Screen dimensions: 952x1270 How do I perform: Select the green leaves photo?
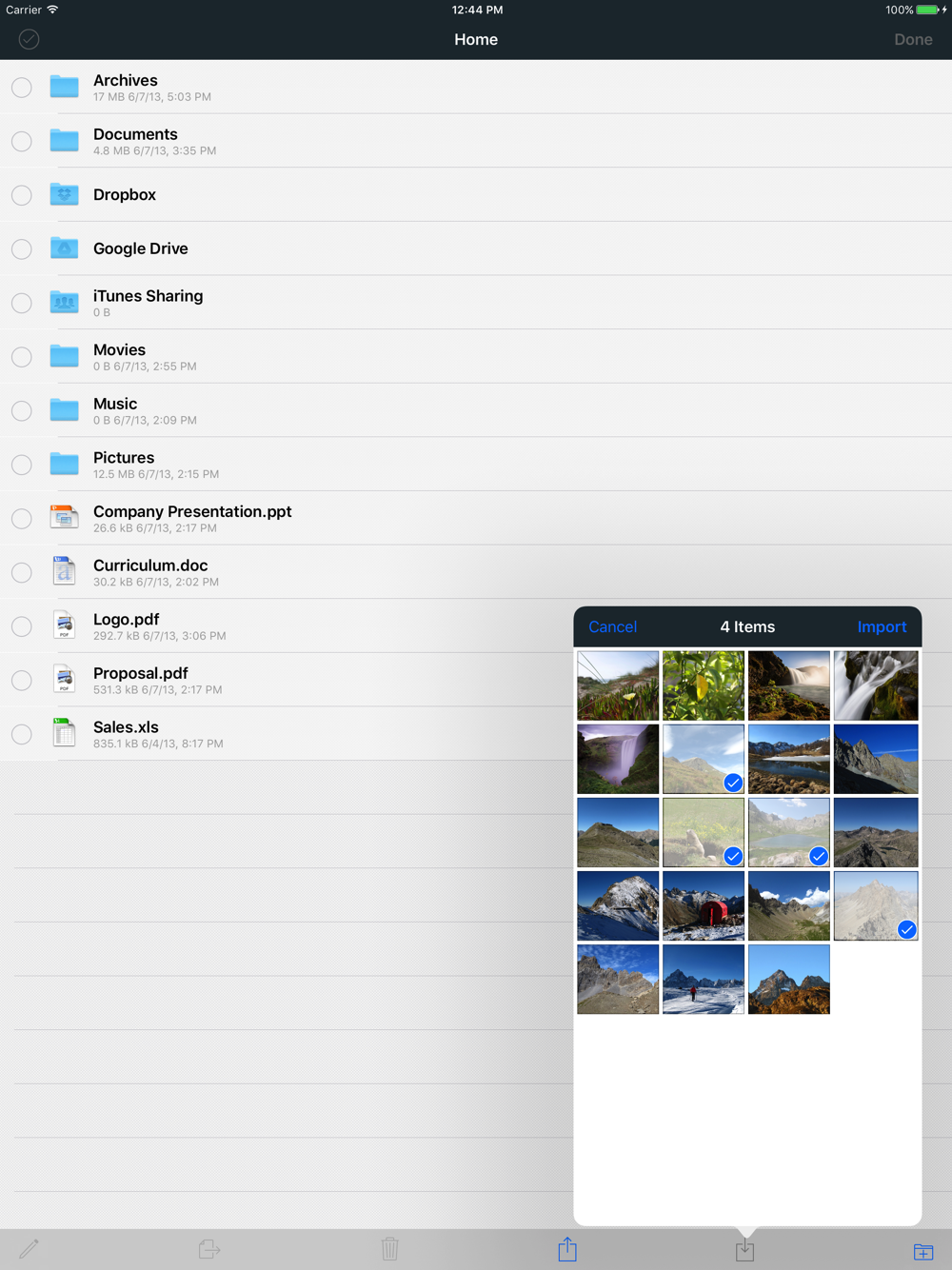point(704,685)
